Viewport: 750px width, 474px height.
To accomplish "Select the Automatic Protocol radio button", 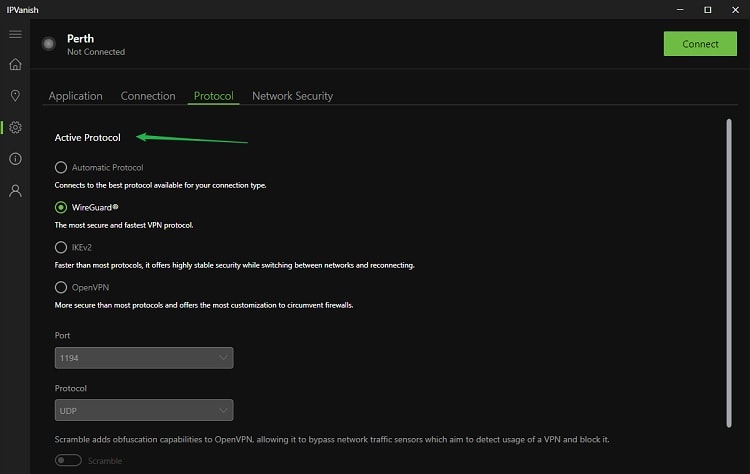I will click(61, 167).
